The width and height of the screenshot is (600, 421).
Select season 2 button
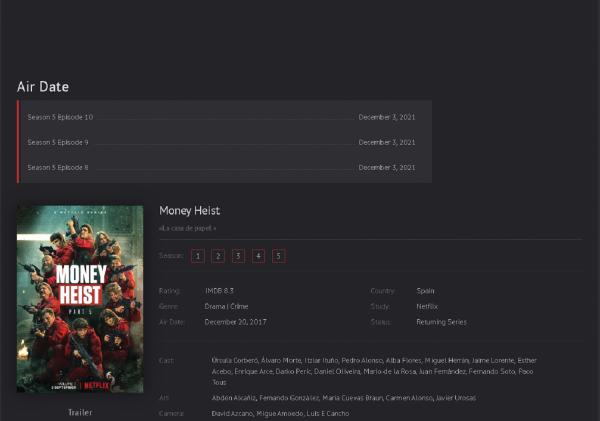point(218,256)
